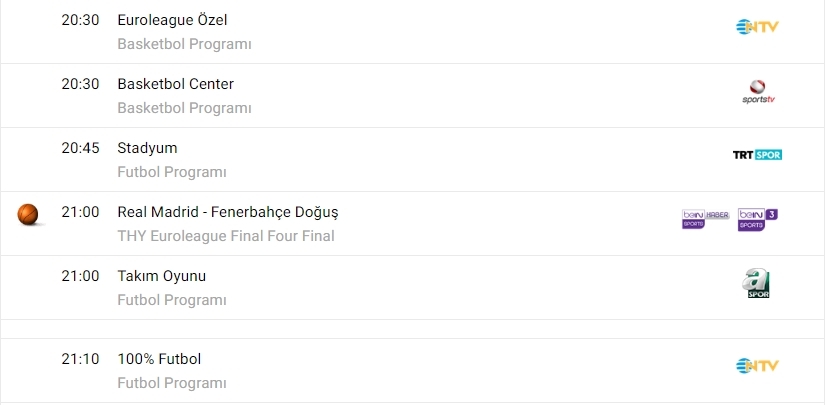The image size is (827, 405).
Task: Click Futbol Programı text under Stadyum
Action: 172,172
